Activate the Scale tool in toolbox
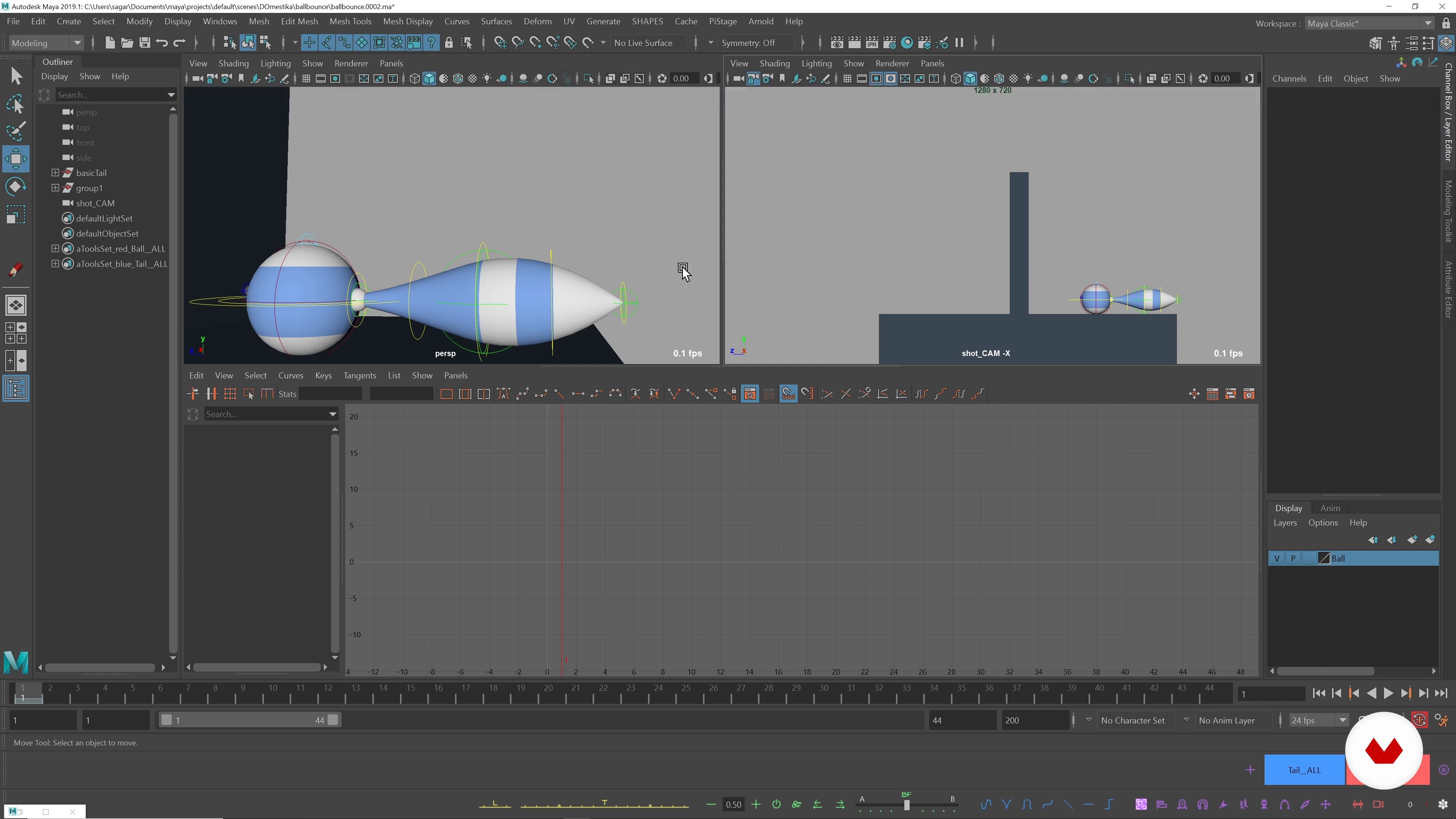This screenshot has height=819, width=1456. pos(16,214)
